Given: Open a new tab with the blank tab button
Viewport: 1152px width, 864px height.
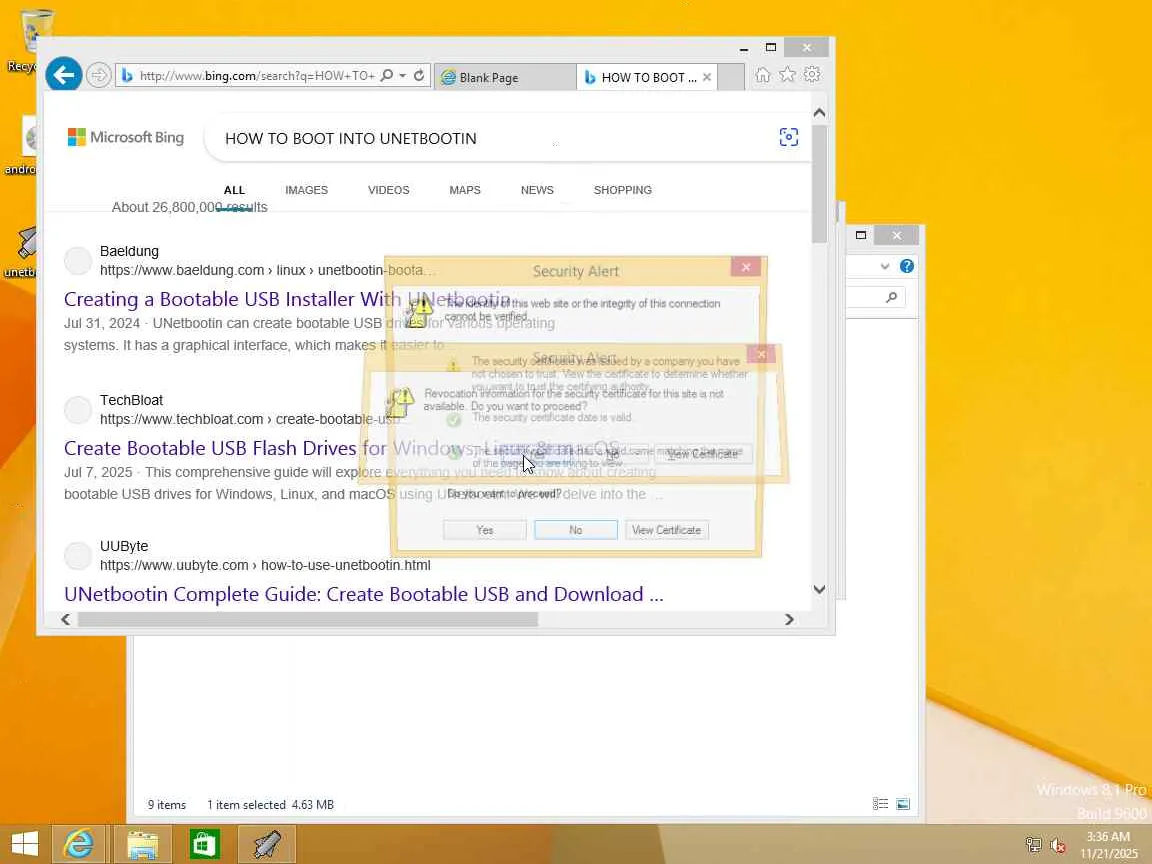Looking at the screenshot, I should pos(730,77).
